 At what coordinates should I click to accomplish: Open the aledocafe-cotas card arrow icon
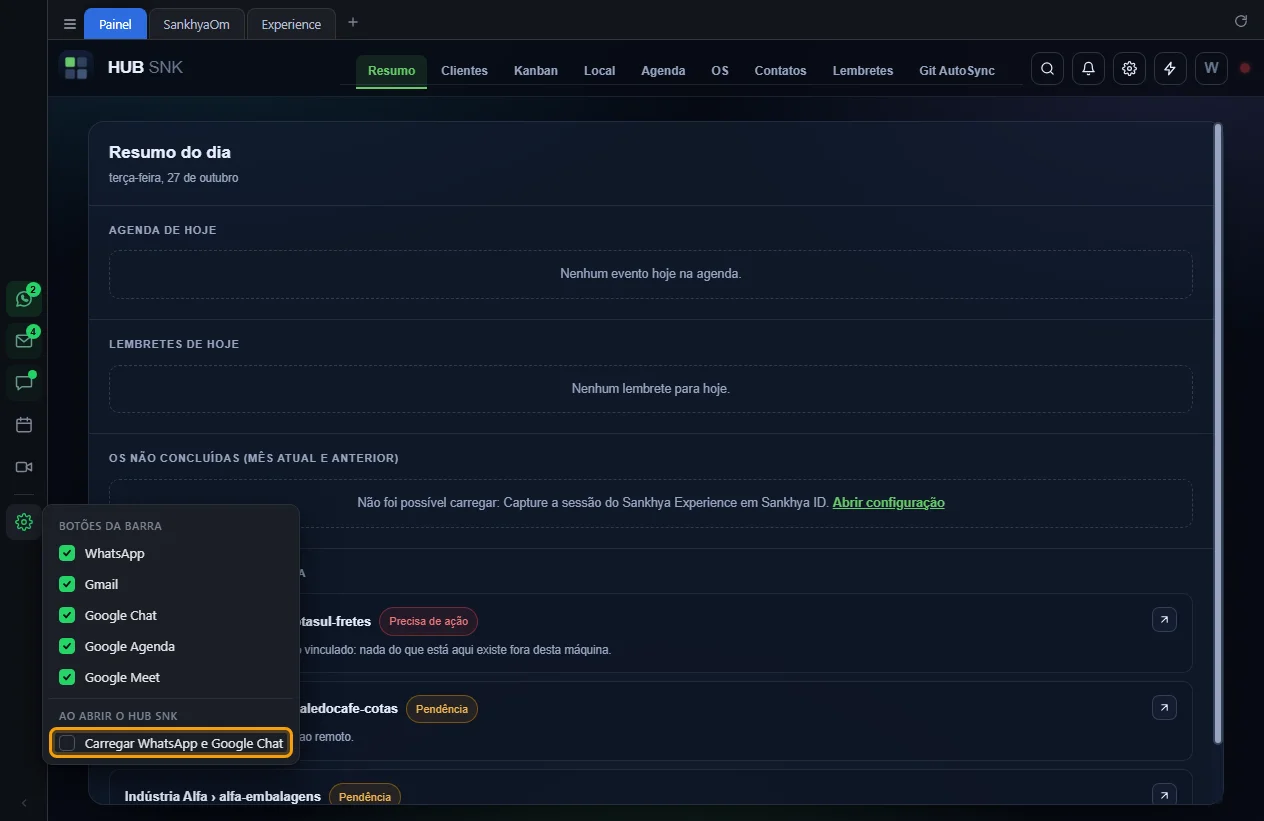[x=1164, y=708]
